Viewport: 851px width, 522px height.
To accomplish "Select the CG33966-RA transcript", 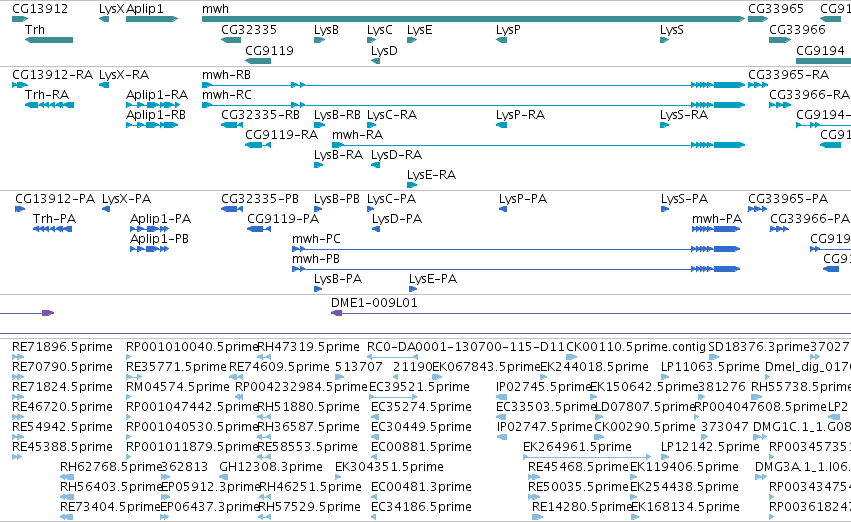I will (780, 105).
